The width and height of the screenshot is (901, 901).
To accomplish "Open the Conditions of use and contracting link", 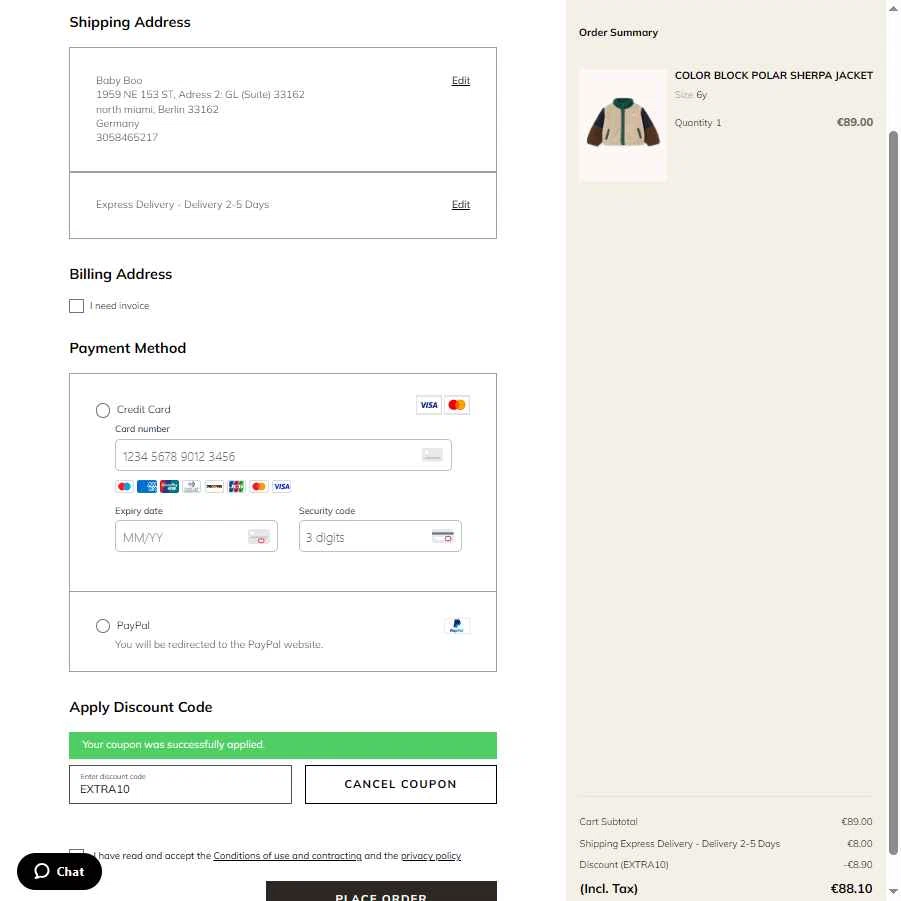I will pos(287,856).
